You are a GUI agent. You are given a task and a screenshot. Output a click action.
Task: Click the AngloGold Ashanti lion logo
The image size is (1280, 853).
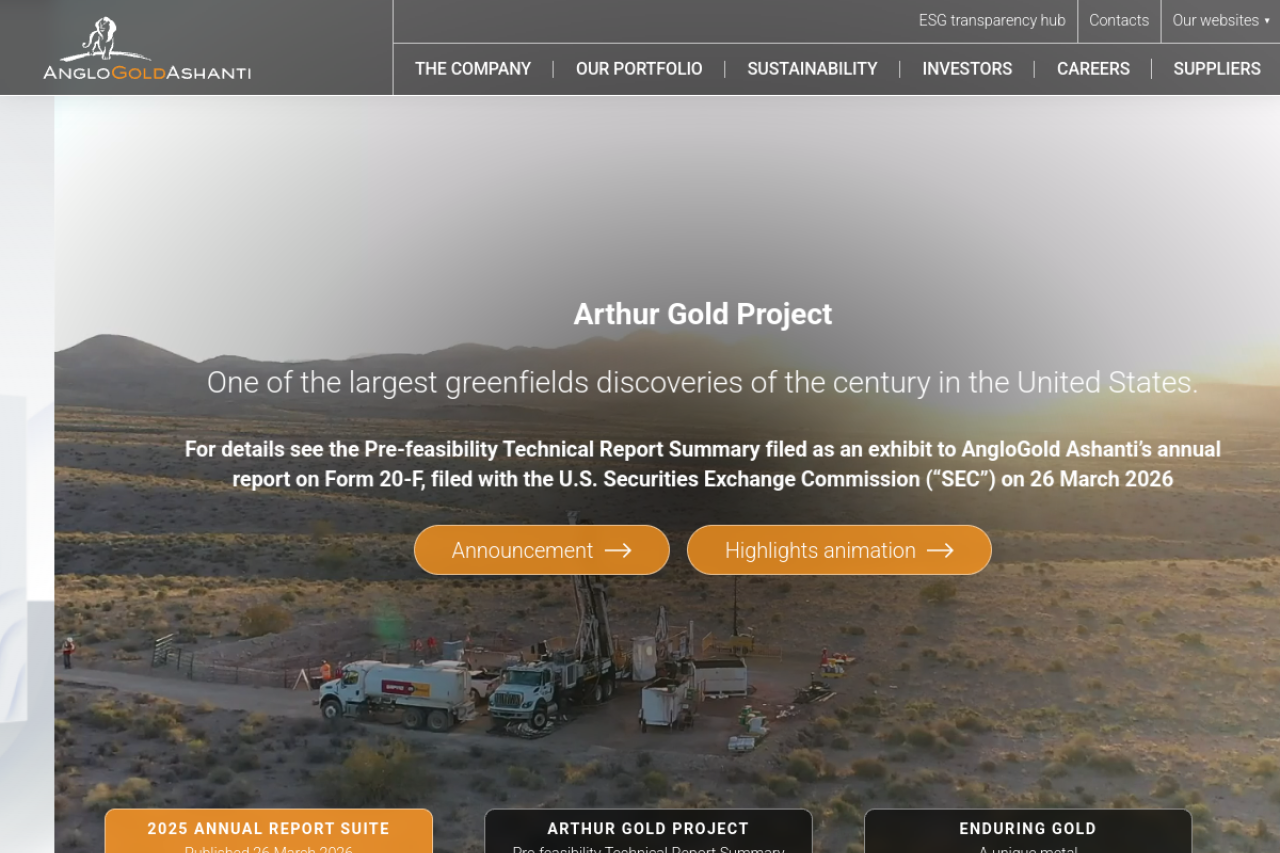[x=147, y=48]
